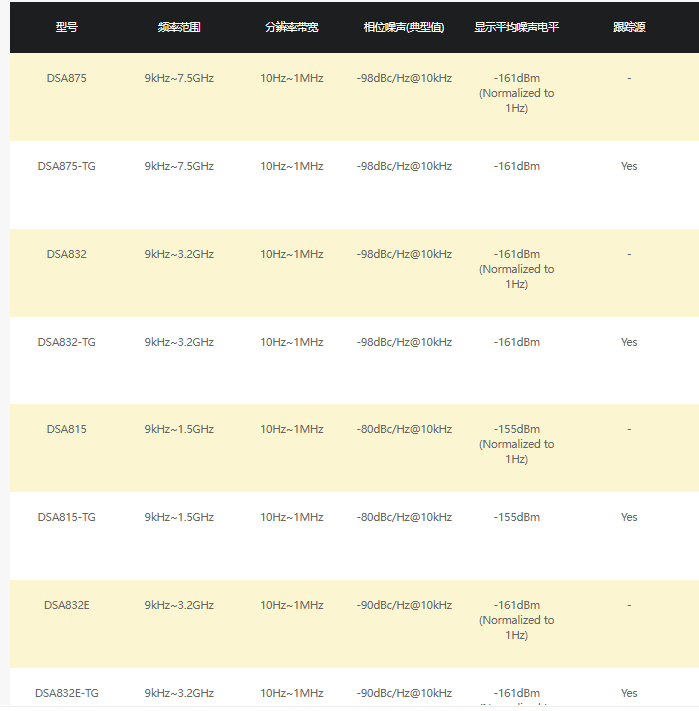Select the 显示平均噪声电平 column header
This screenshot has height=711, width=699.
coord(516,27)
